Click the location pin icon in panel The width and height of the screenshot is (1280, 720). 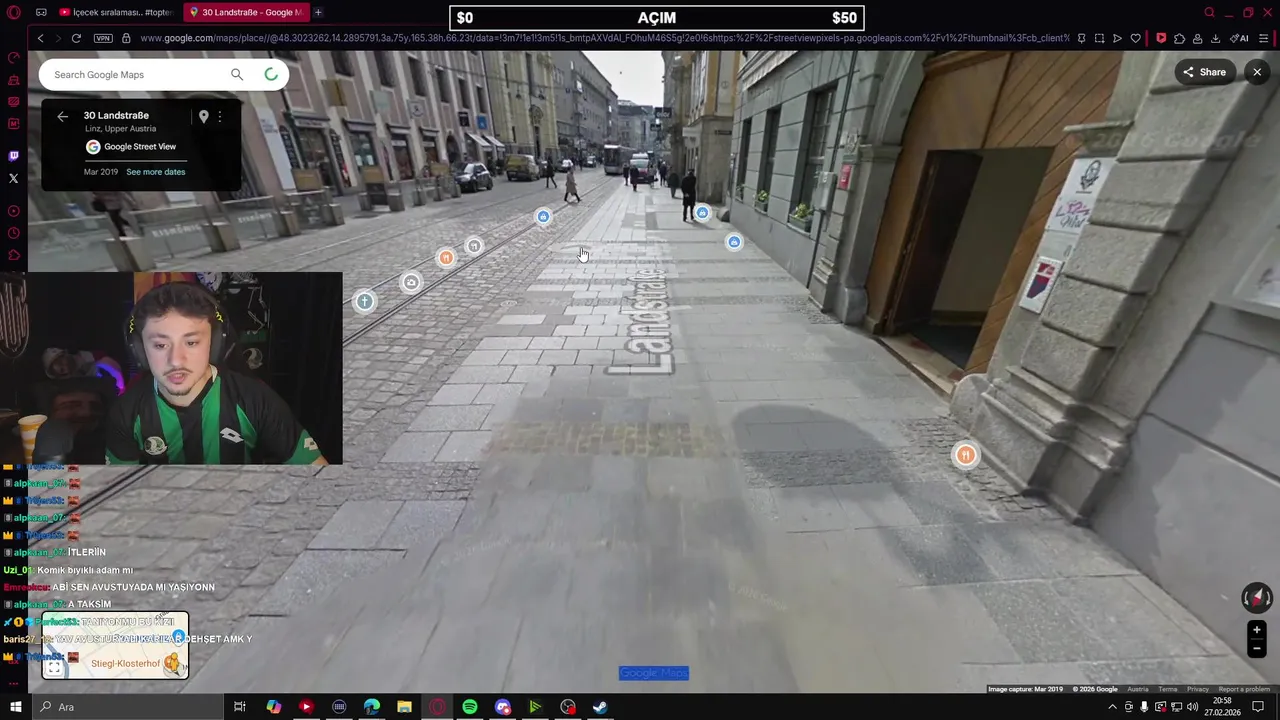click(x=203, y=116)
